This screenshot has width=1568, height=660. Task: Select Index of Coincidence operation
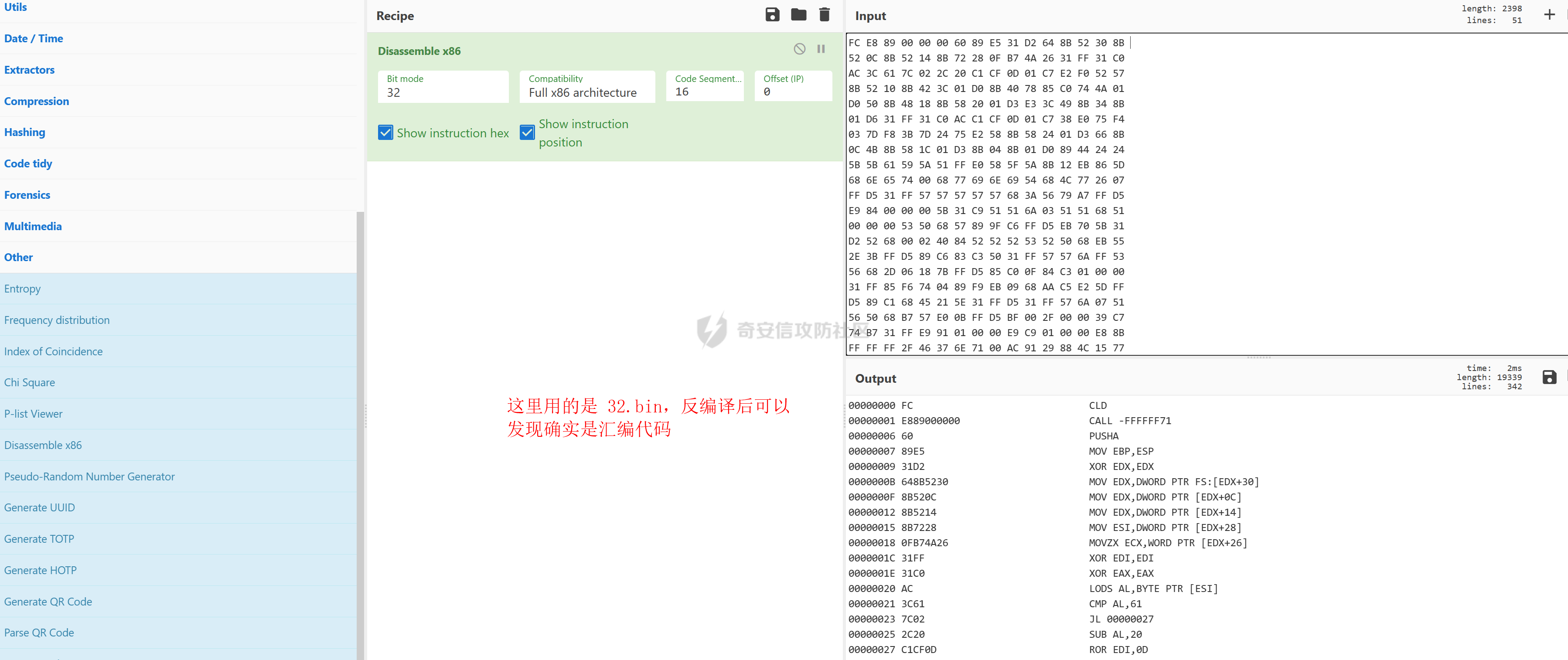(x=178, y=352)
